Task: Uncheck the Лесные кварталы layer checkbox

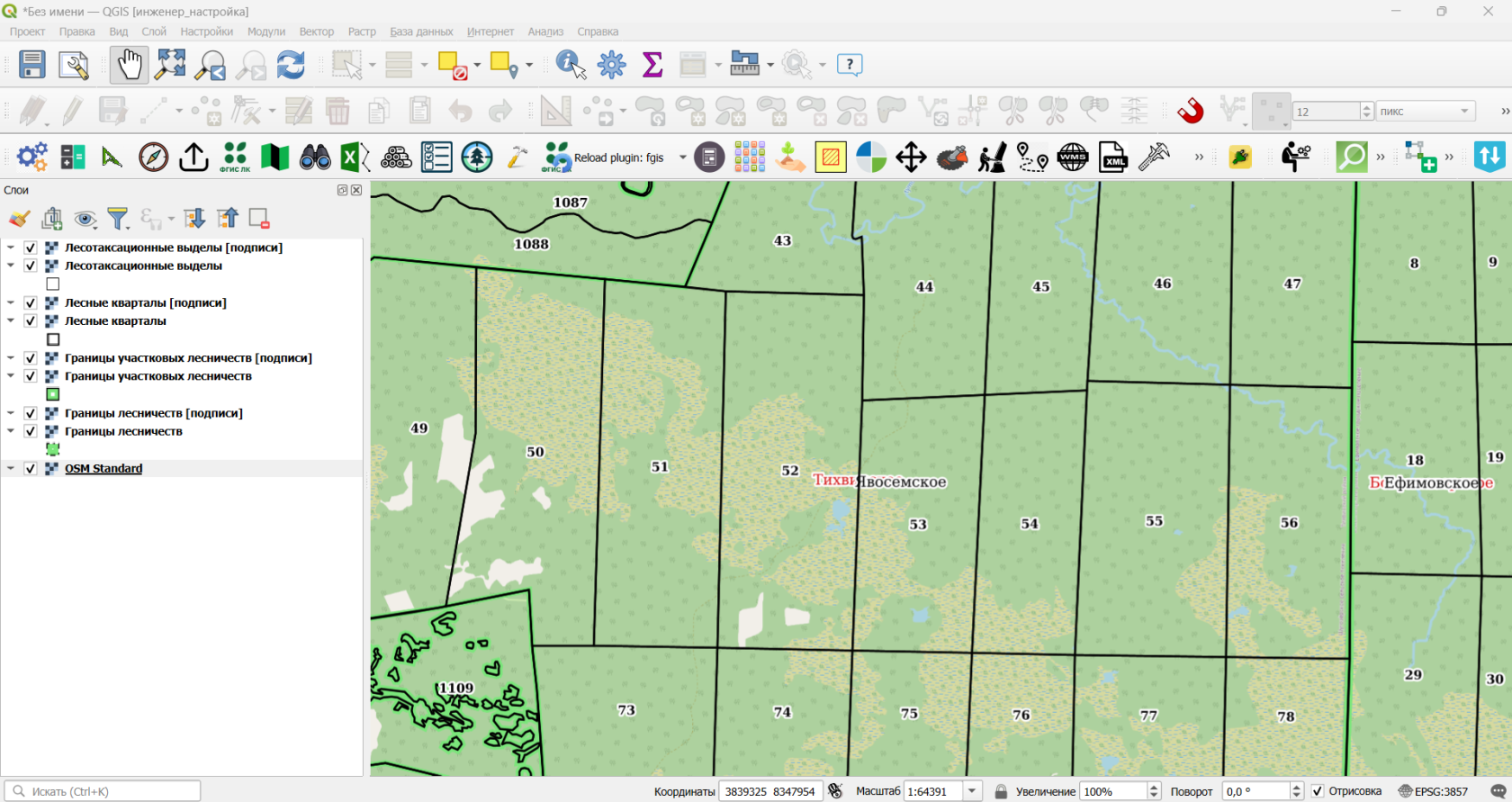Action: (31, 320)
